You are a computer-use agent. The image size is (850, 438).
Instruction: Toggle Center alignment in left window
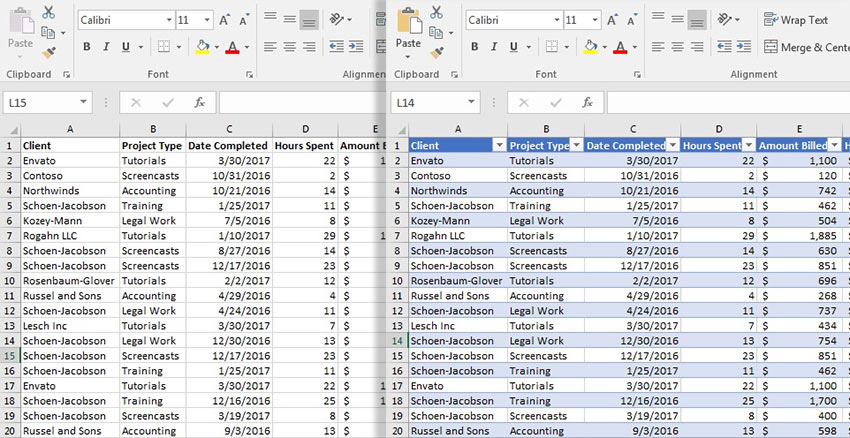click(x=289, y=47)
